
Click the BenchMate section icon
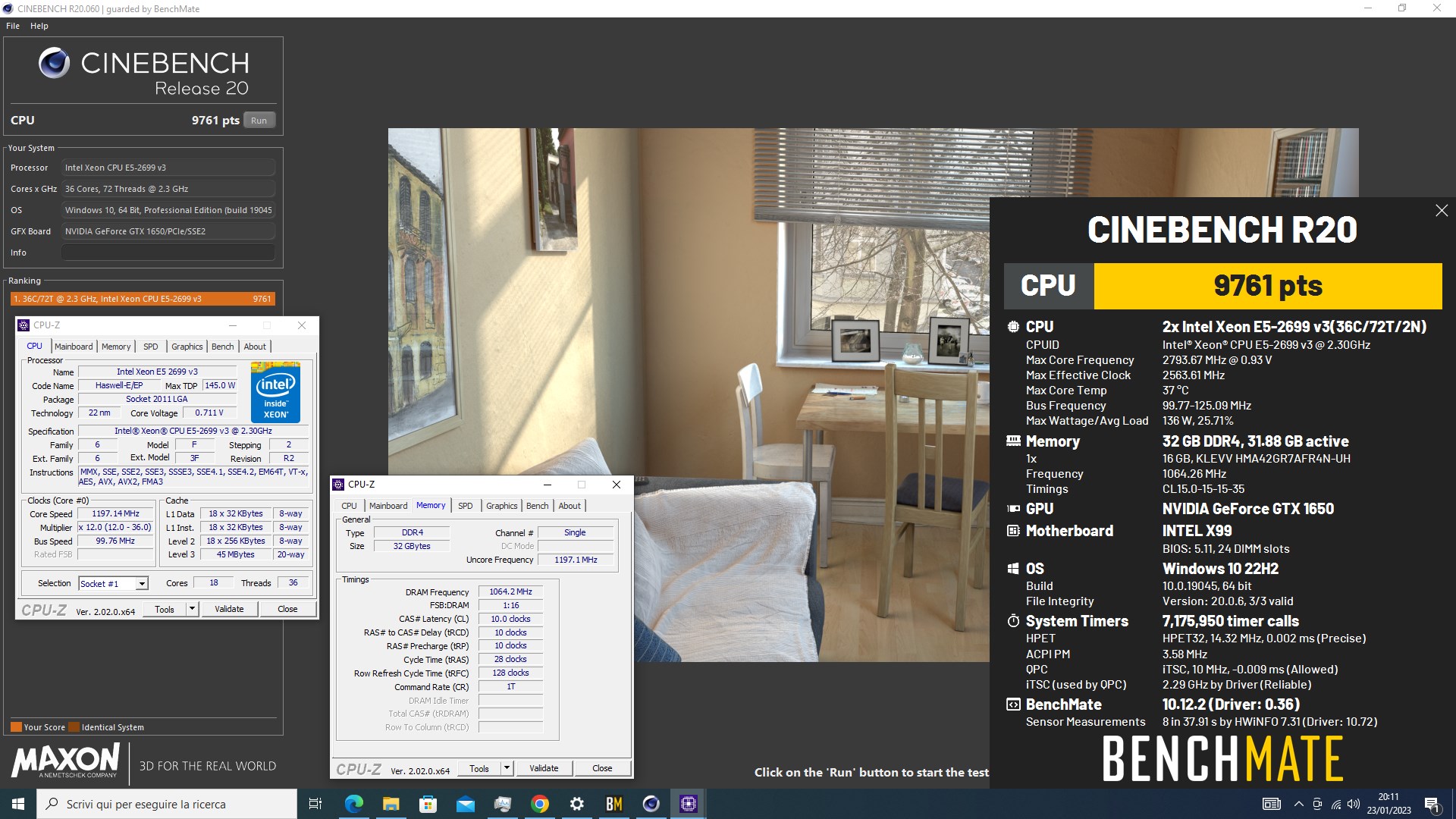coord(1013,704)
